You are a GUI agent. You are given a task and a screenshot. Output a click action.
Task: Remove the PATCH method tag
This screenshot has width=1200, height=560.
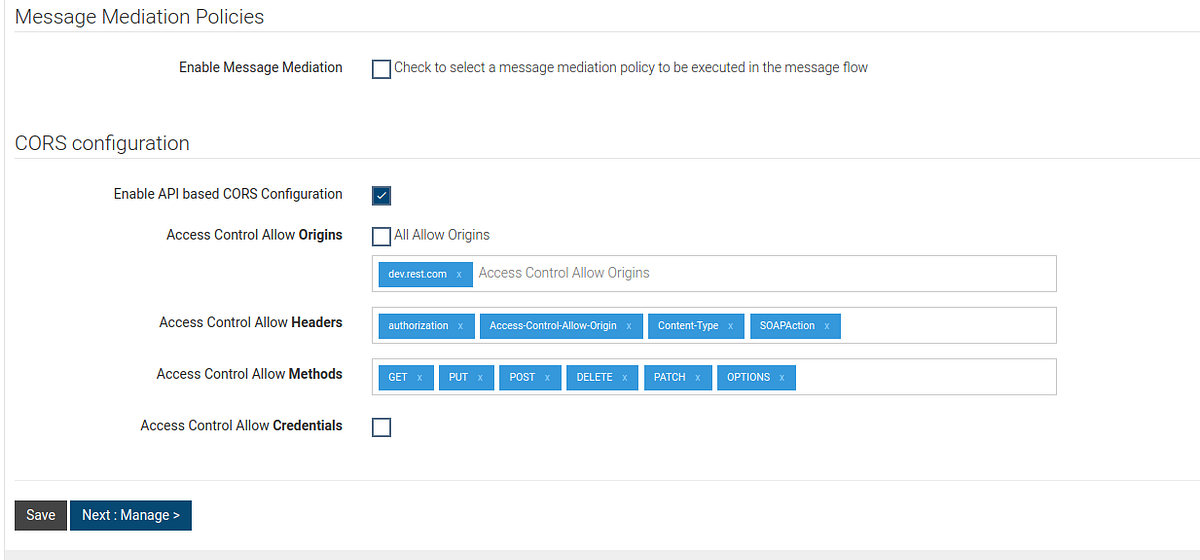(697, 378)
